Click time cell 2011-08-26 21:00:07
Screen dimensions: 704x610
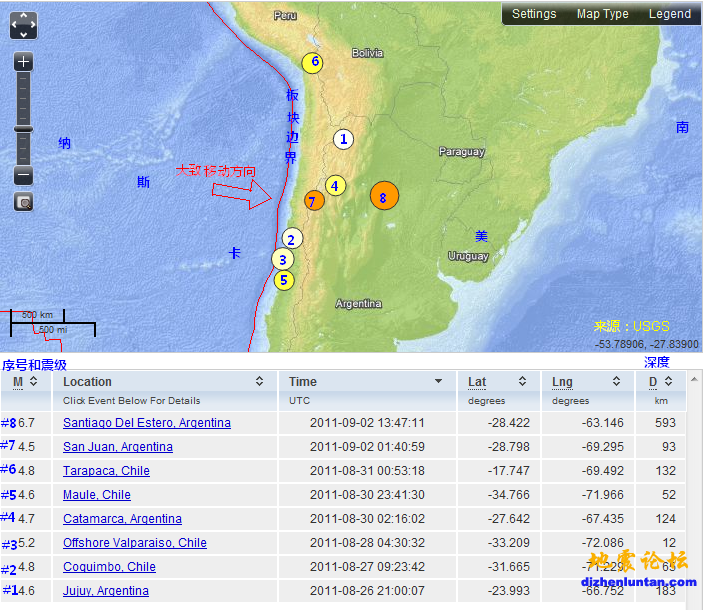pyautogui.click(x=367, y=591)
